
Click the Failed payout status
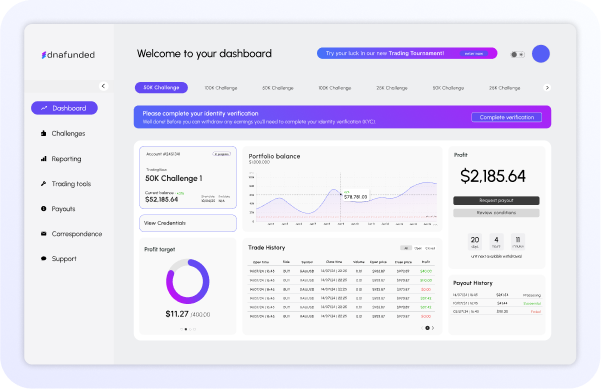tap(535, 312)
